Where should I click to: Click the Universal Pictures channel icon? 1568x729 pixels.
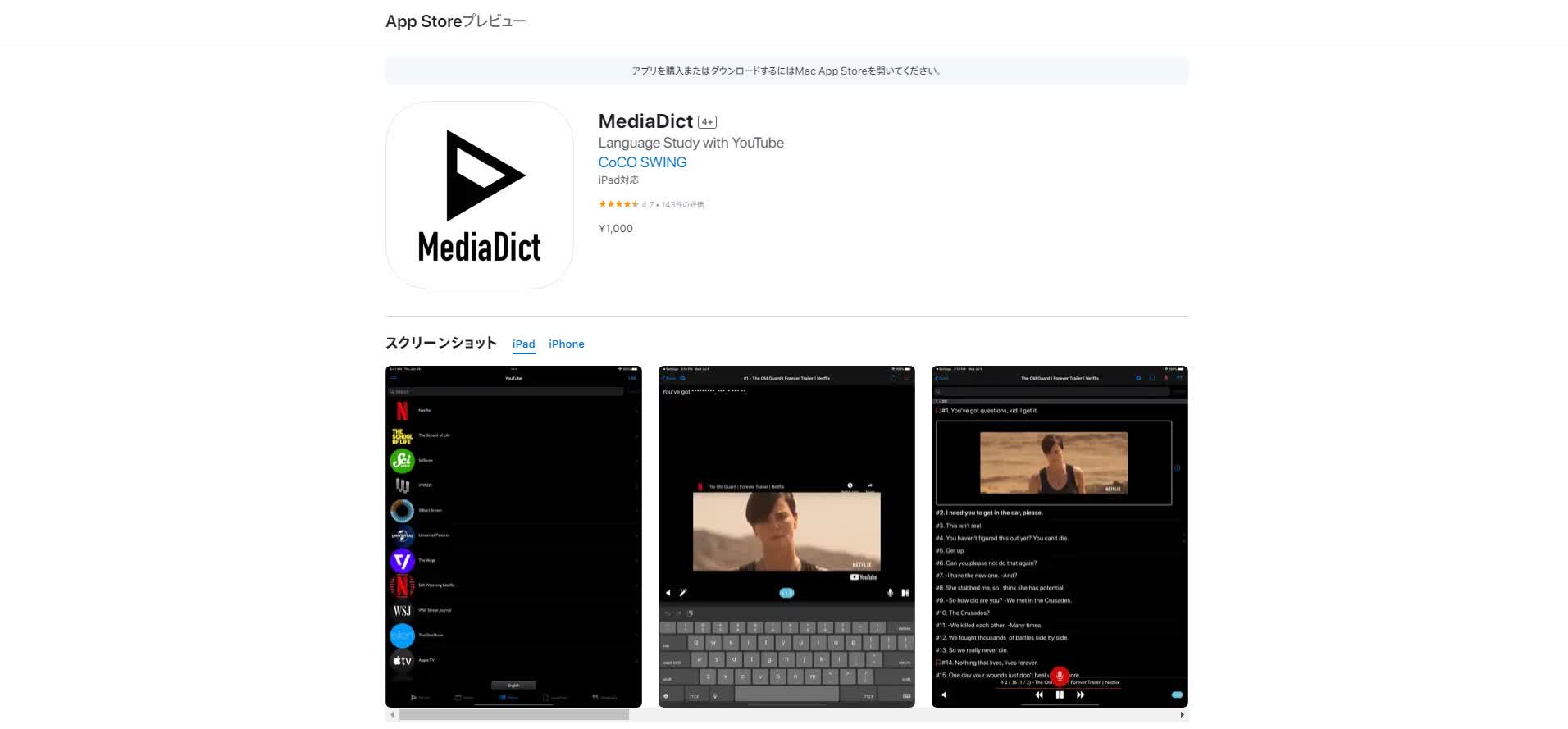click(x=402, y=535)
